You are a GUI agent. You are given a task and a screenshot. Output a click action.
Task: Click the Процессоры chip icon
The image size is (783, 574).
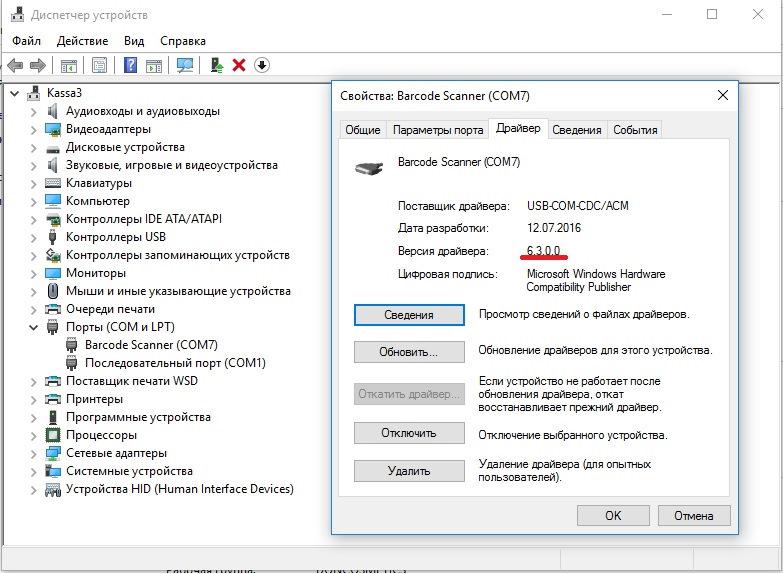pos(52,435)
